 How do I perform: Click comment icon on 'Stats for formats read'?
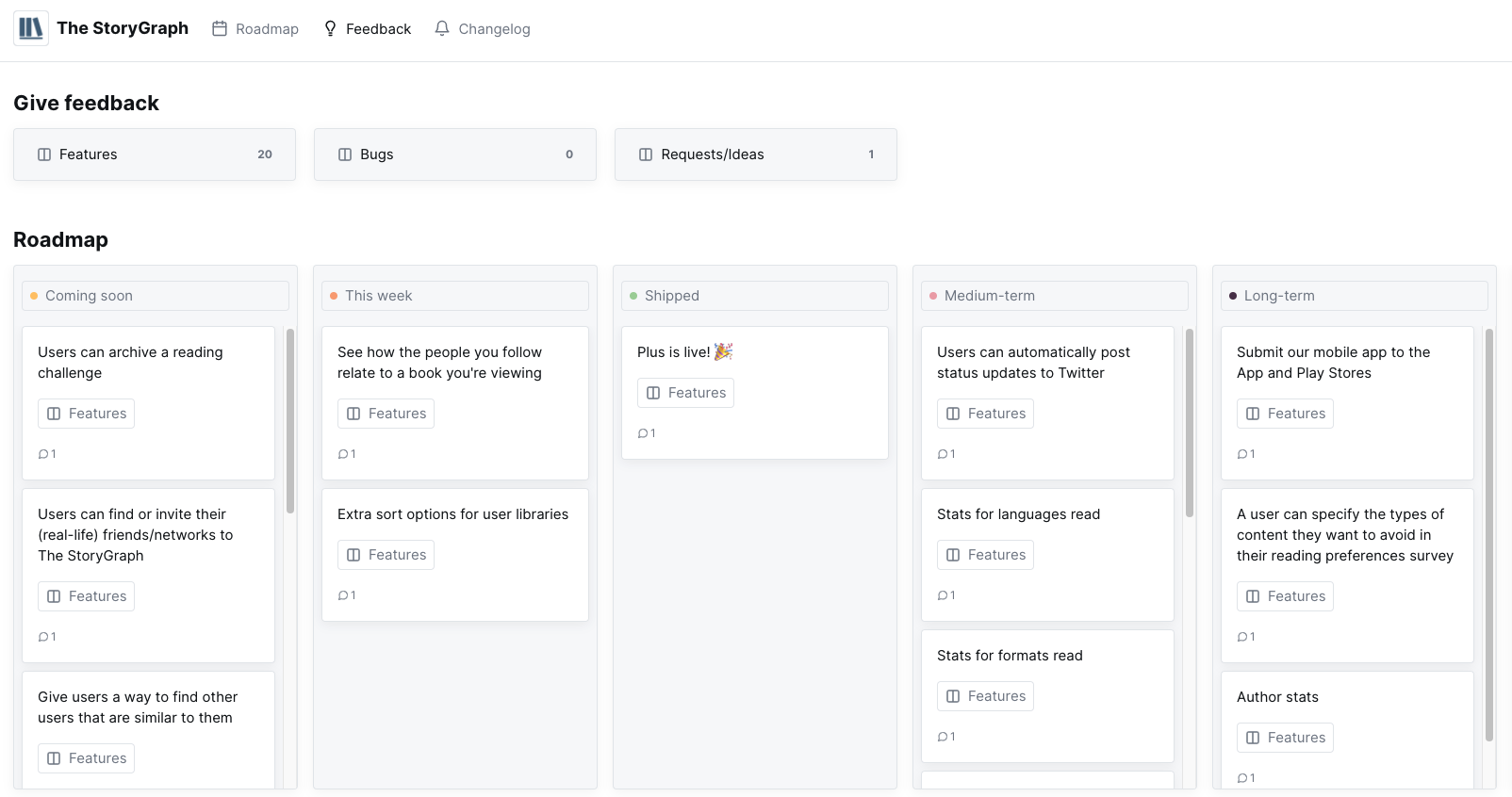(x=943, y=737)
